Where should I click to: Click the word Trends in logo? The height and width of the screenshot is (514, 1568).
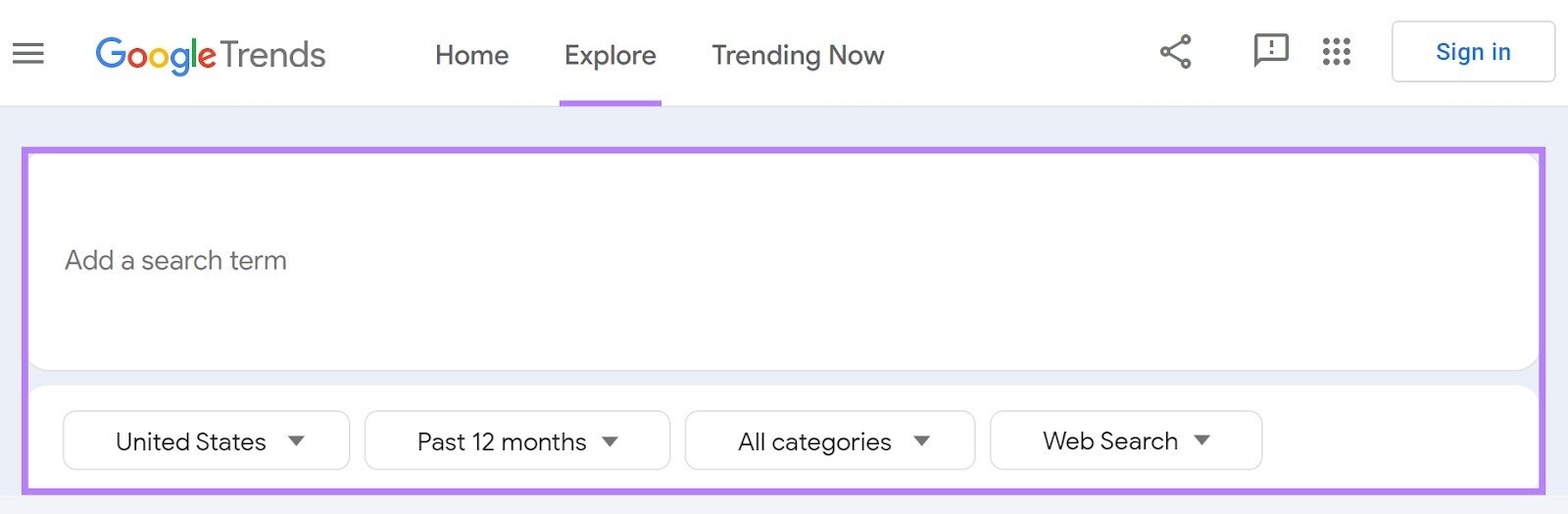[272, 55]
